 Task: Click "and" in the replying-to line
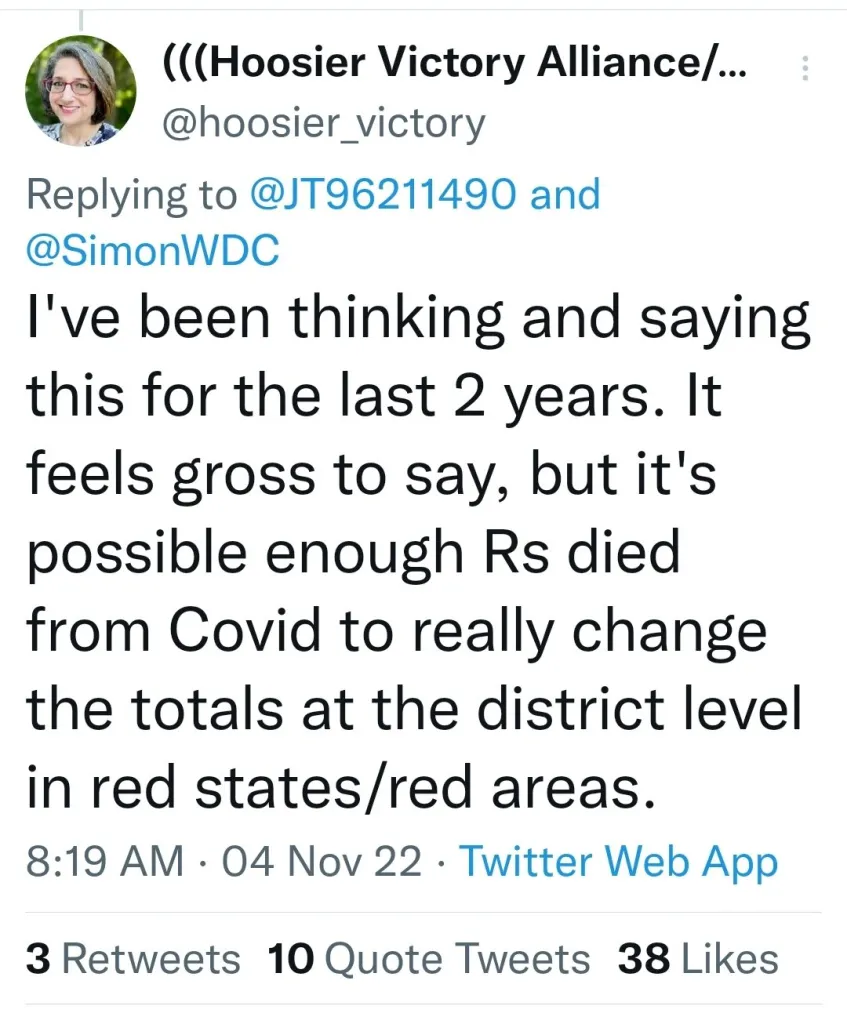click(565, 194)
